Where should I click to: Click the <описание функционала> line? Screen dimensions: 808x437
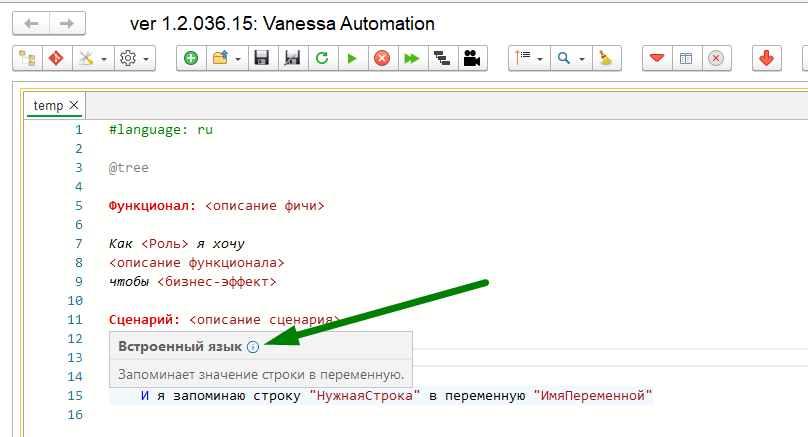point(197,263)
